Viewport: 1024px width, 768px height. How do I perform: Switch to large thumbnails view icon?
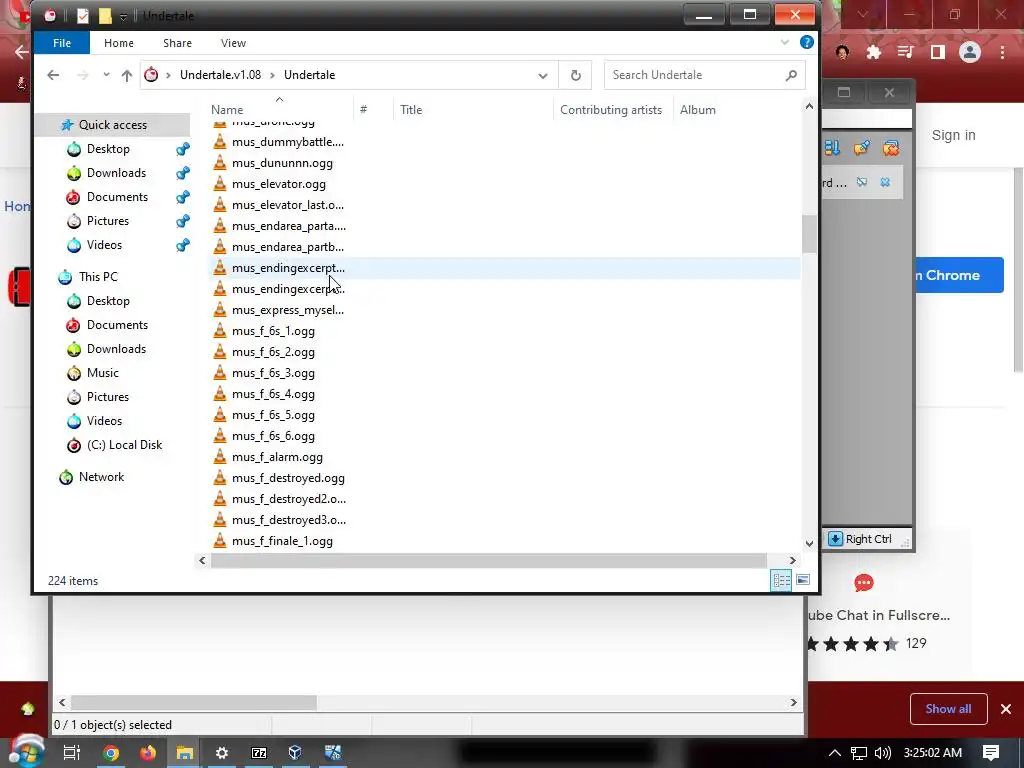point(803,580)
